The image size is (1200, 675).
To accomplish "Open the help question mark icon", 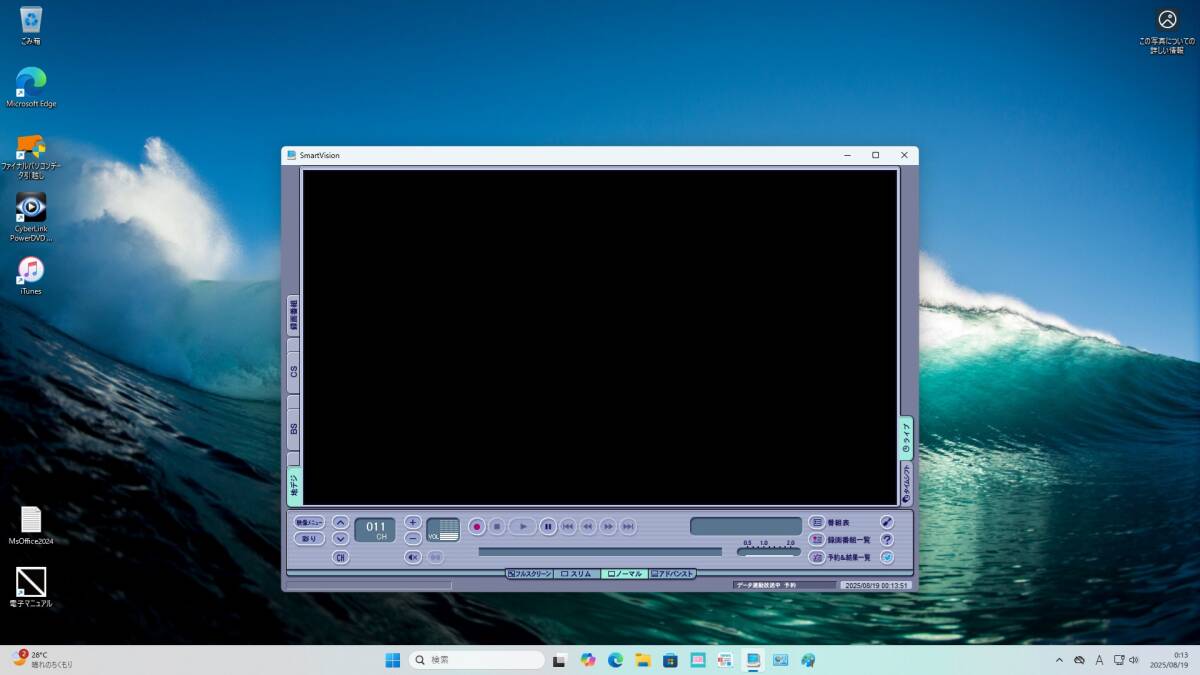I will click(x=886, y=540).
